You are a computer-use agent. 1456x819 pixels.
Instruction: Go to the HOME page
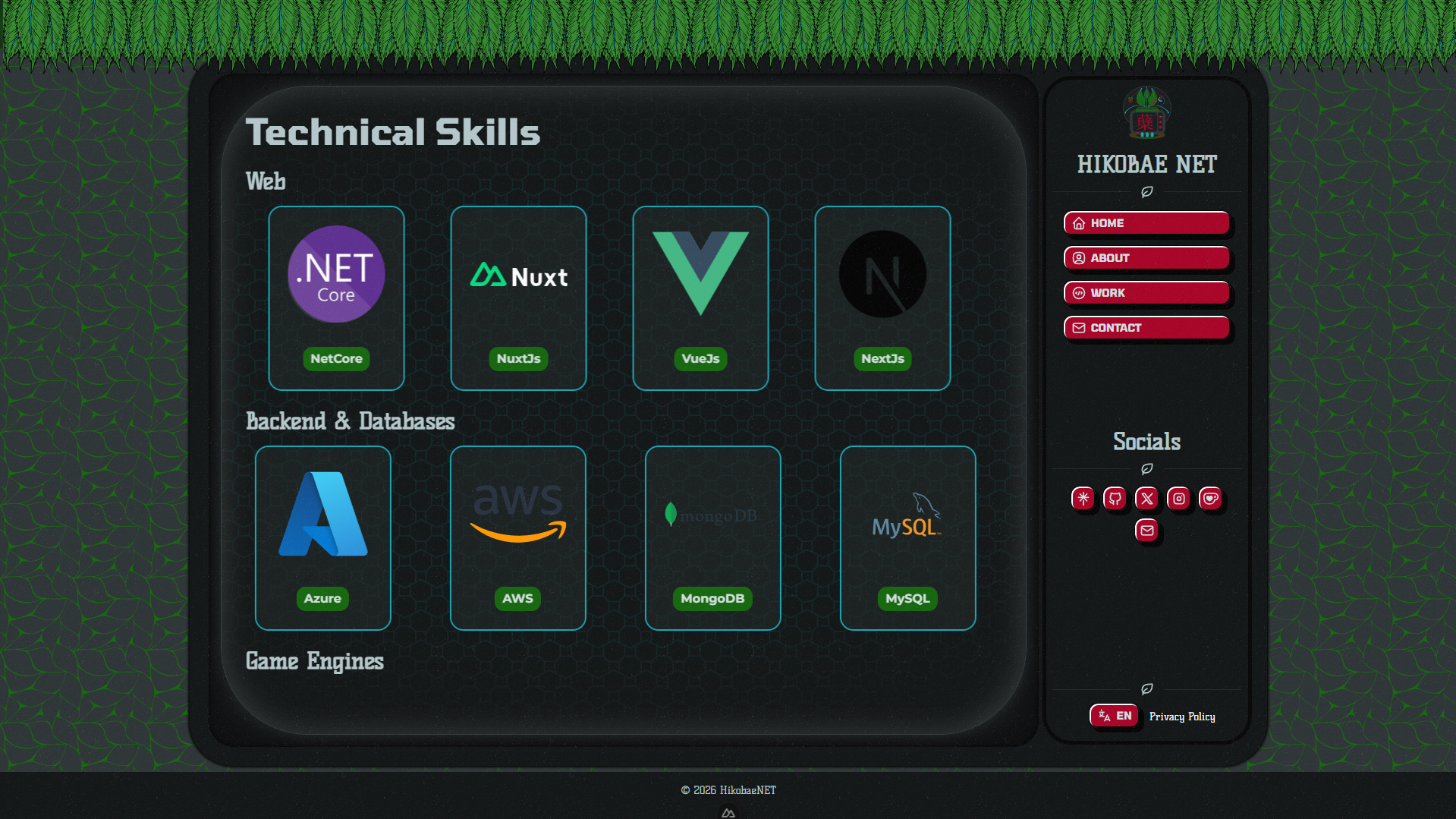[x=1146, y=223]
